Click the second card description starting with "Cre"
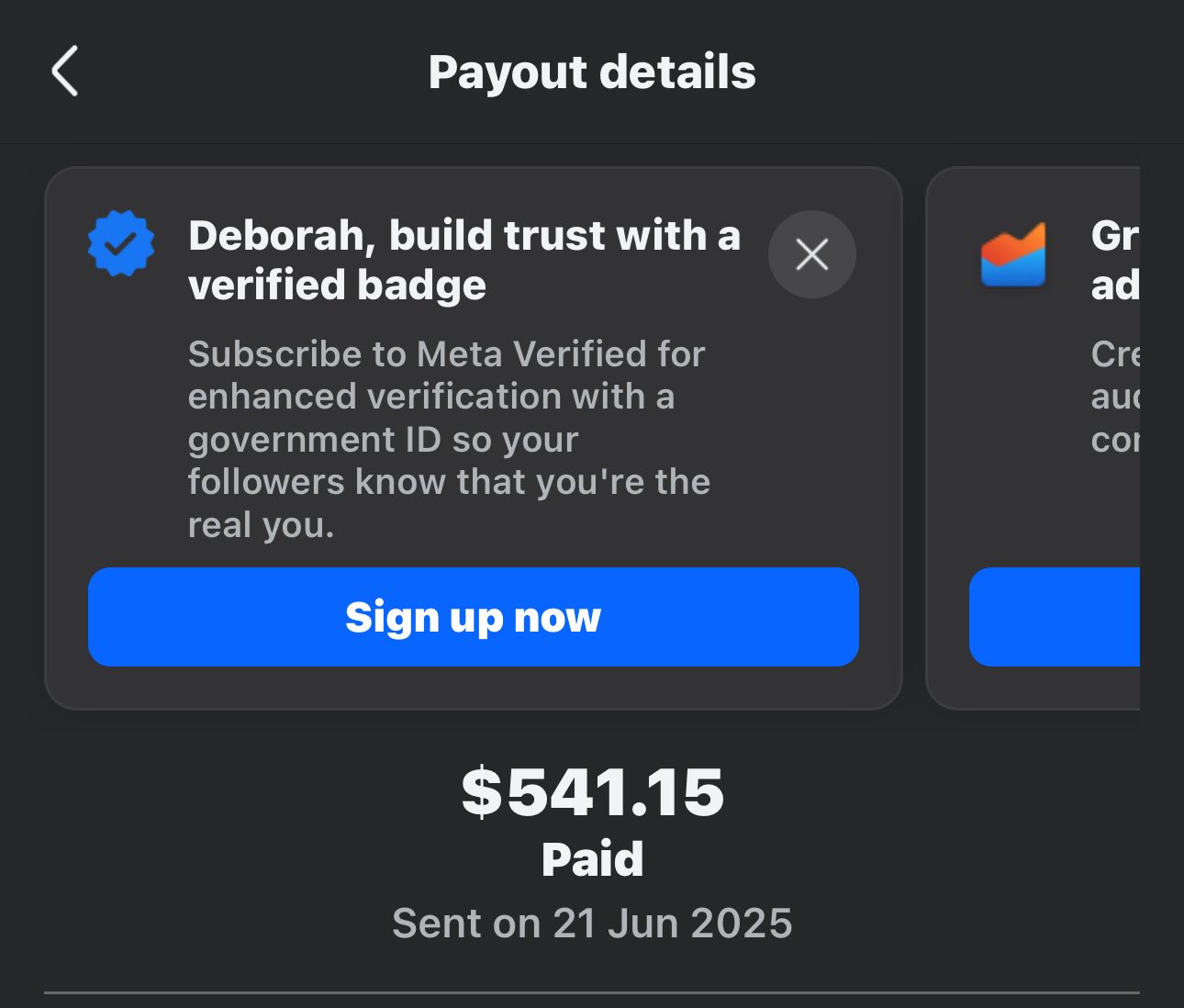 pyautogui.click(x=1114, y=397)
